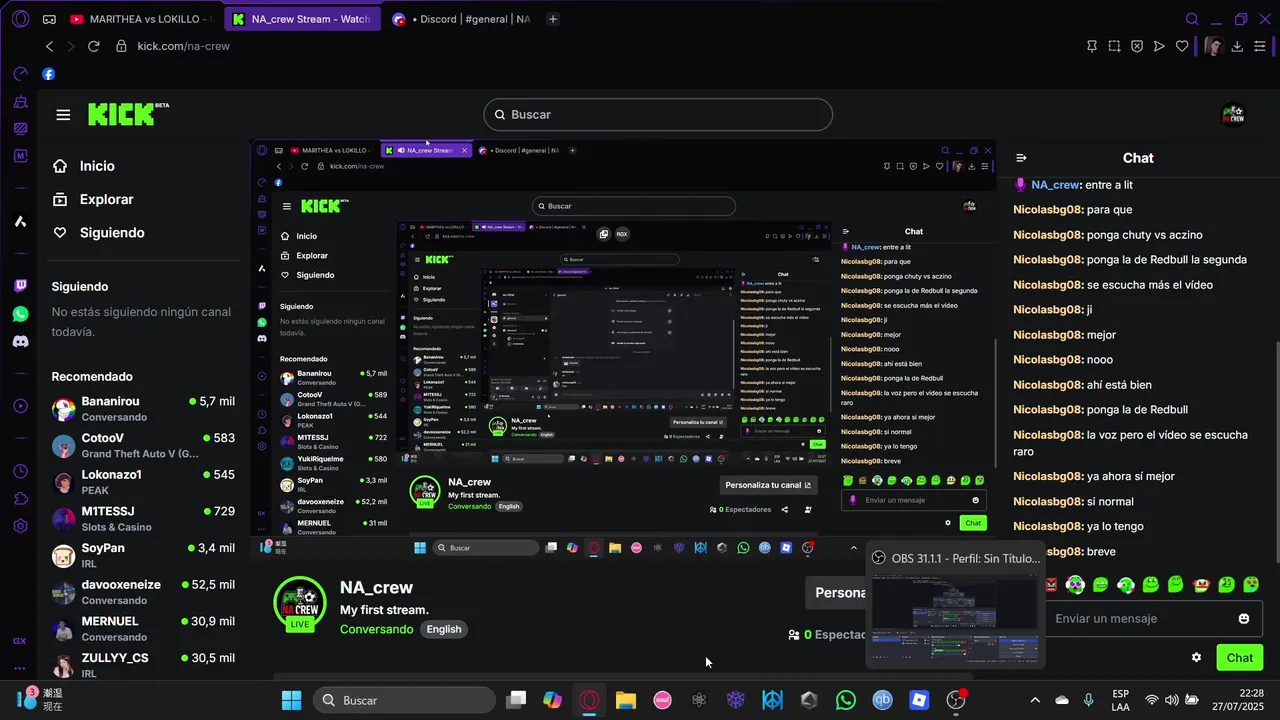
Task: Open WhatsApp panel in browser sidebar
Action: click(20, 314)
